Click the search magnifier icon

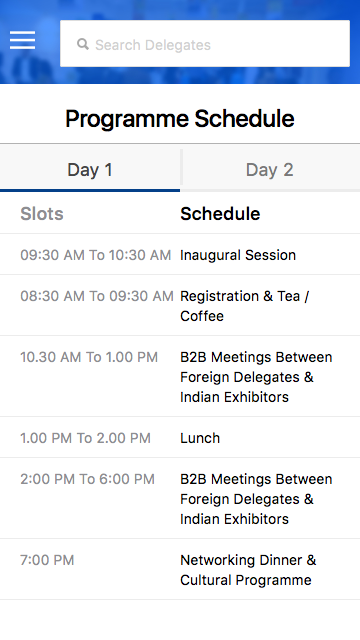click(83, 44)
